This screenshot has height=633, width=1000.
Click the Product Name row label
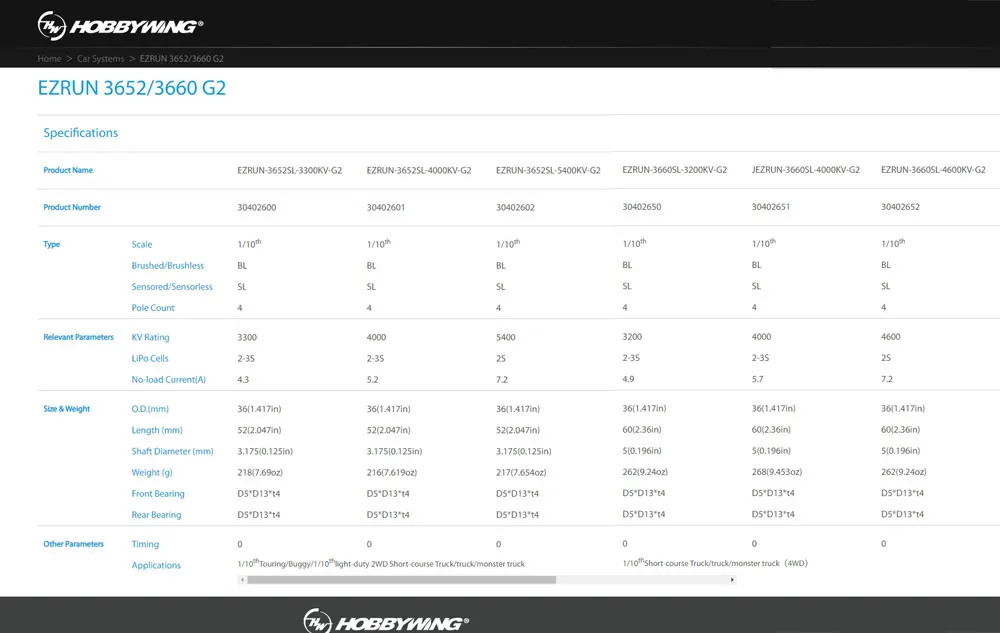point(68,170)
